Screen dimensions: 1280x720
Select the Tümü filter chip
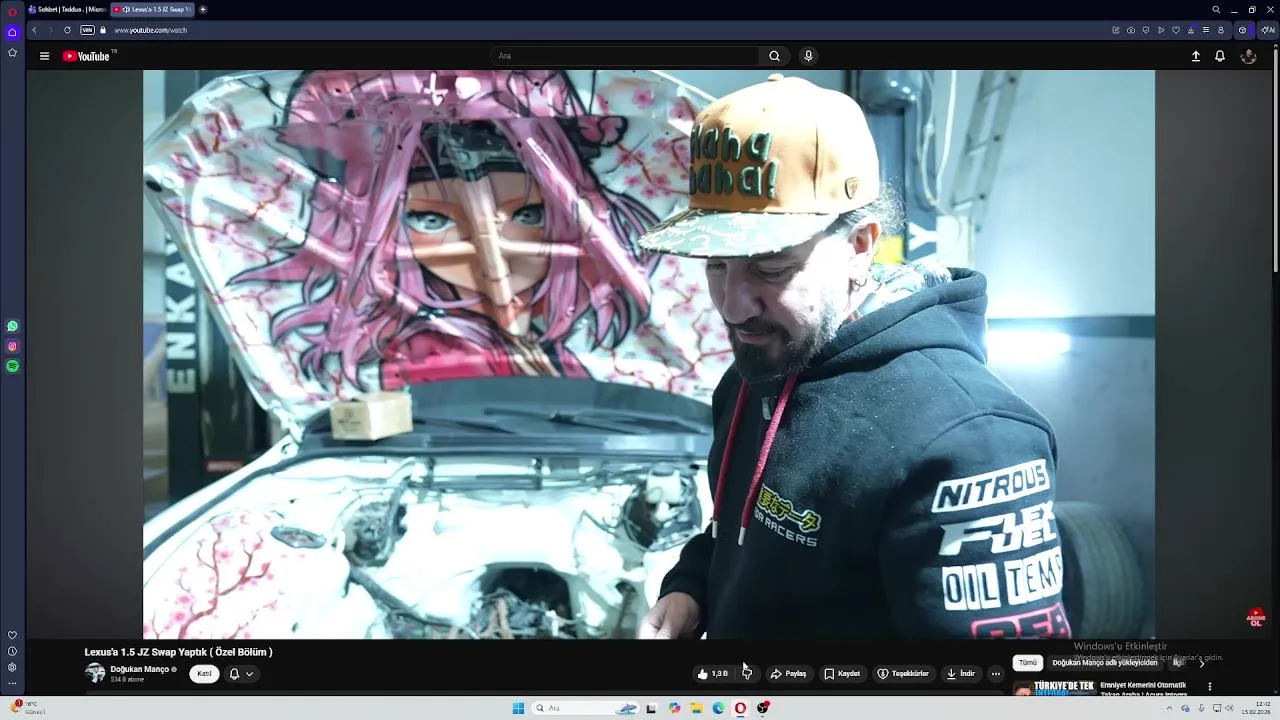pyautogui.click(x=1028, y=663)
